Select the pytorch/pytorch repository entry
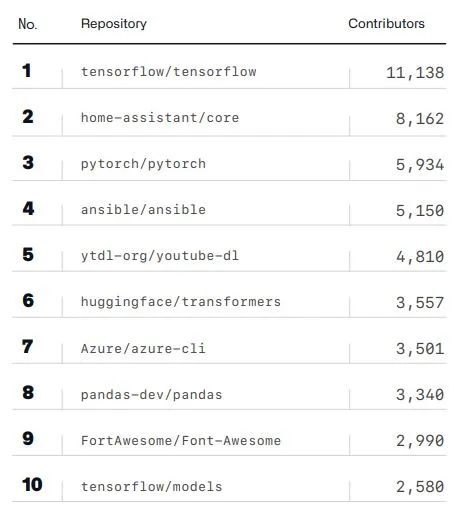Screen dimensions: 464x522 click(143, 164)
